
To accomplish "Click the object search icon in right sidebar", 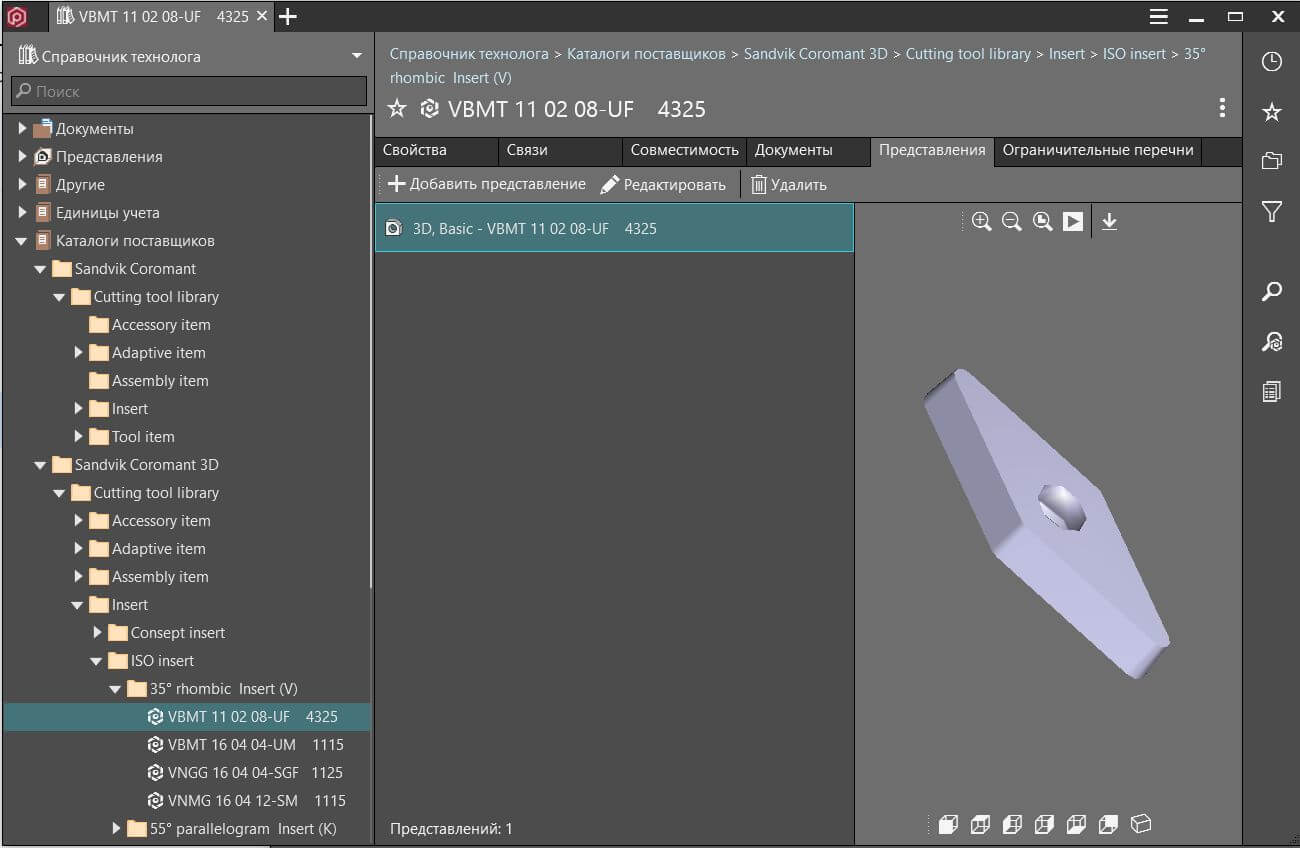I will [1271, 341].
